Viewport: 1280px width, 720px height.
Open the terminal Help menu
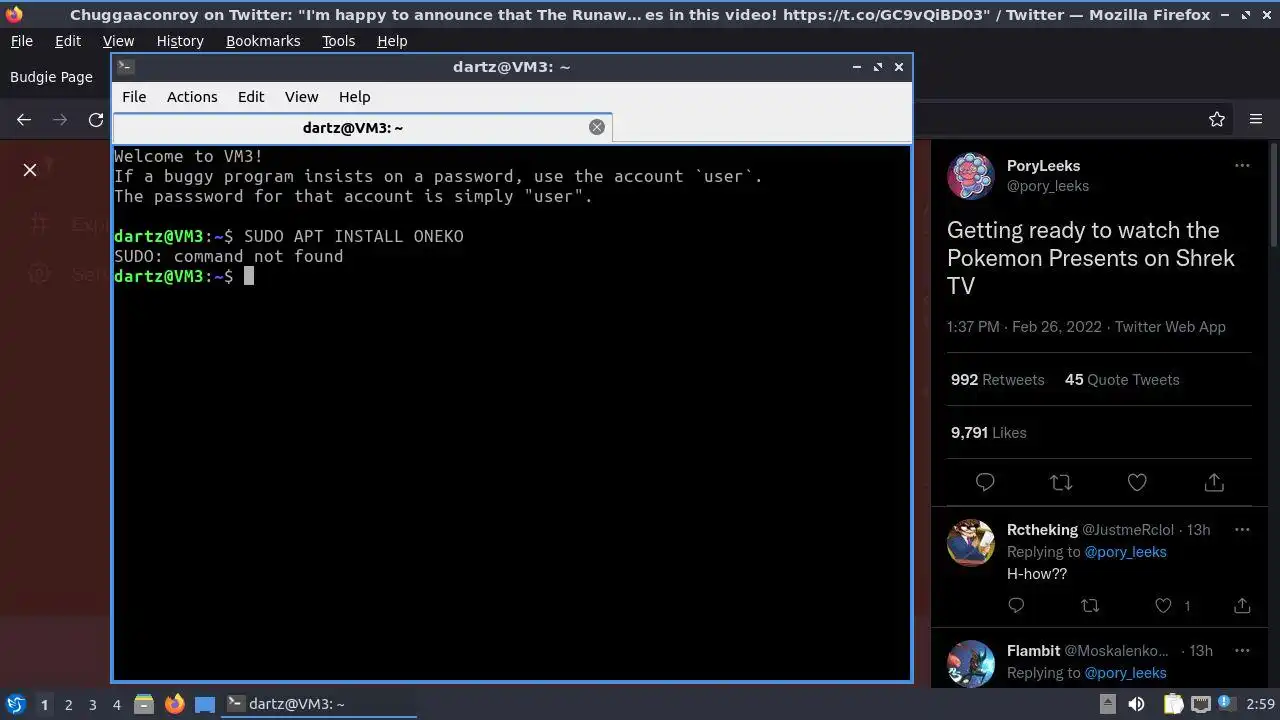(x=355, y=97)
